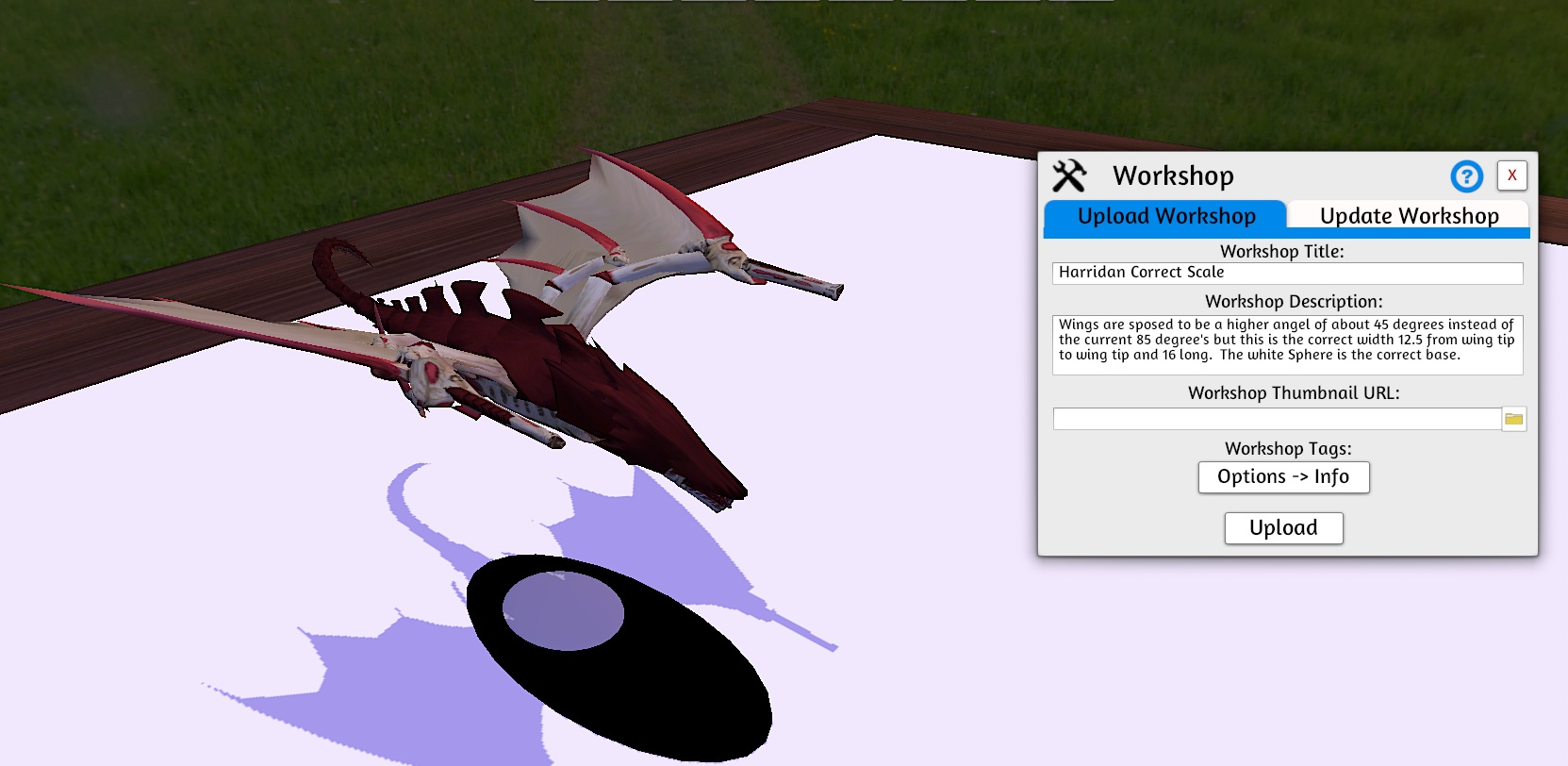Click the Workshop Title: label
The height and width of the screenshot is (766, 1568).
point(1281,251)
